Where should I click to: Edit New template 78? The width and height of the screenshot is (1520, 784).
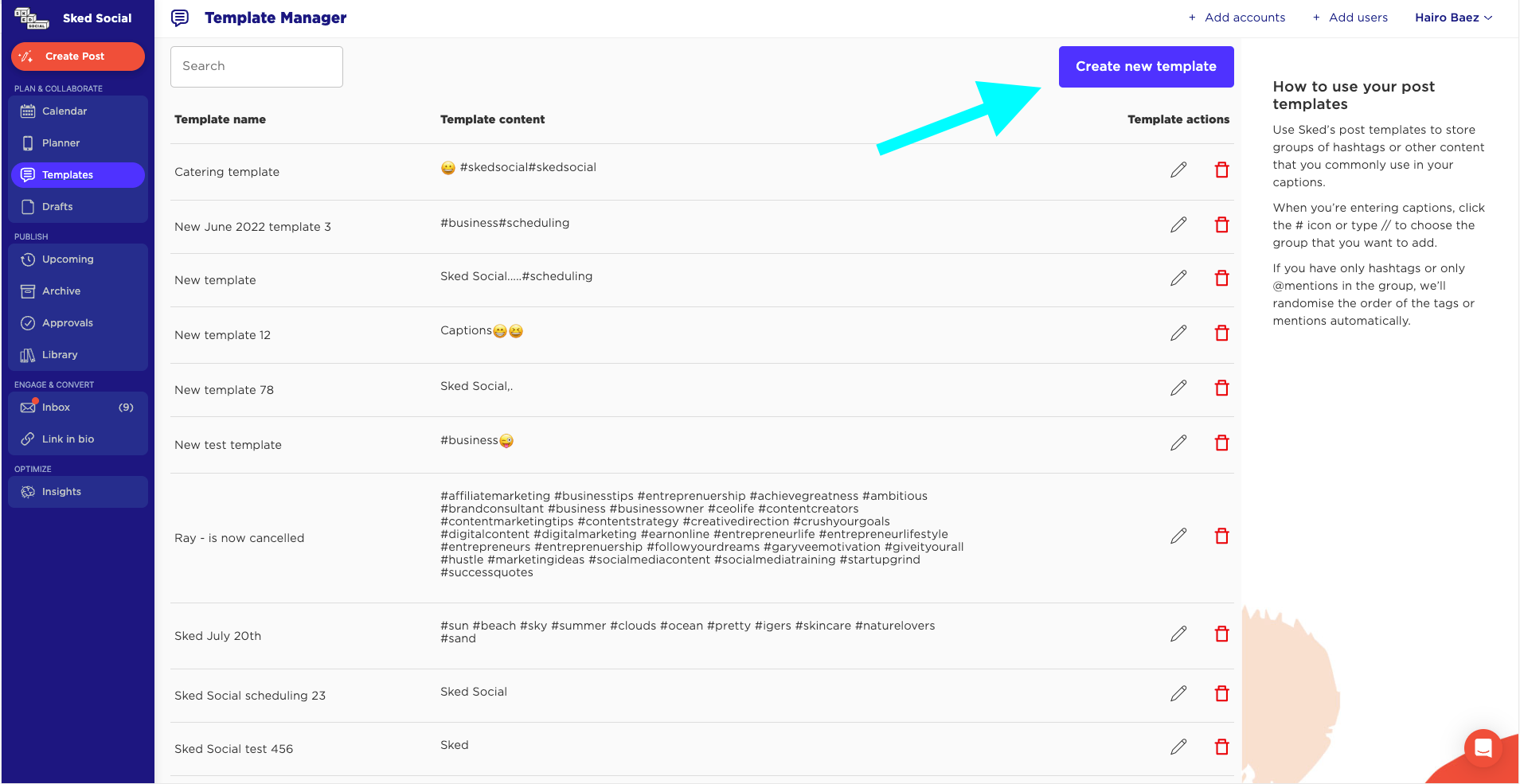[x=1178, y=388]
